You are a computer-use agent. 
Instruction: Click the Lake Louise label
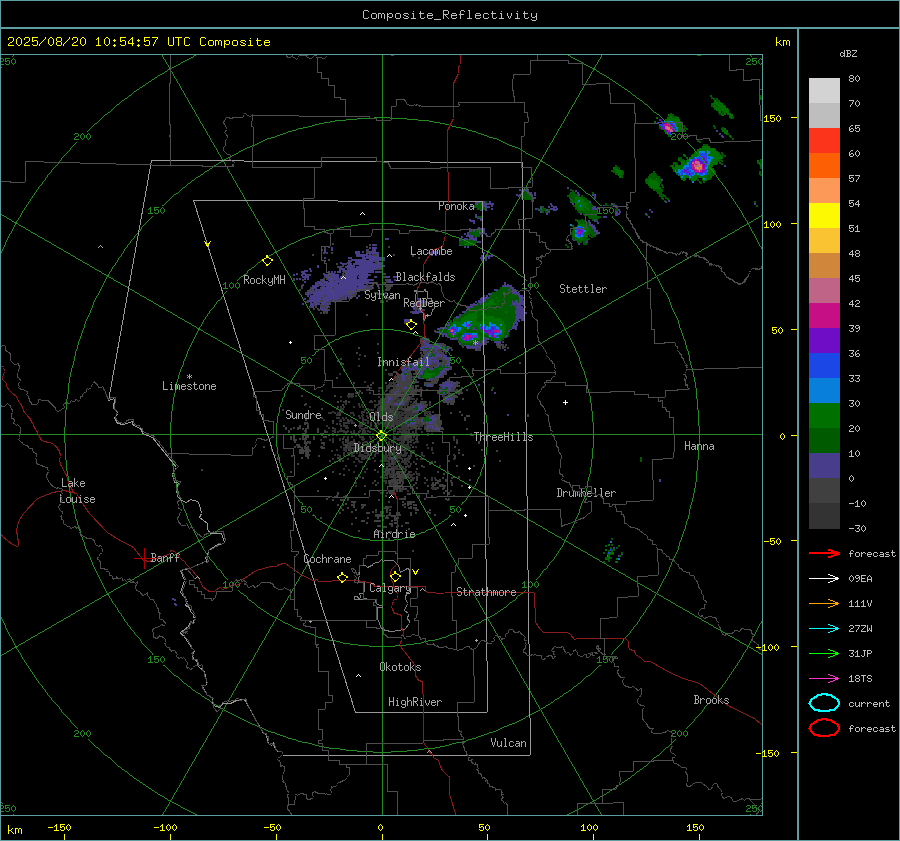pyautogui.click(x=77, y=491)
